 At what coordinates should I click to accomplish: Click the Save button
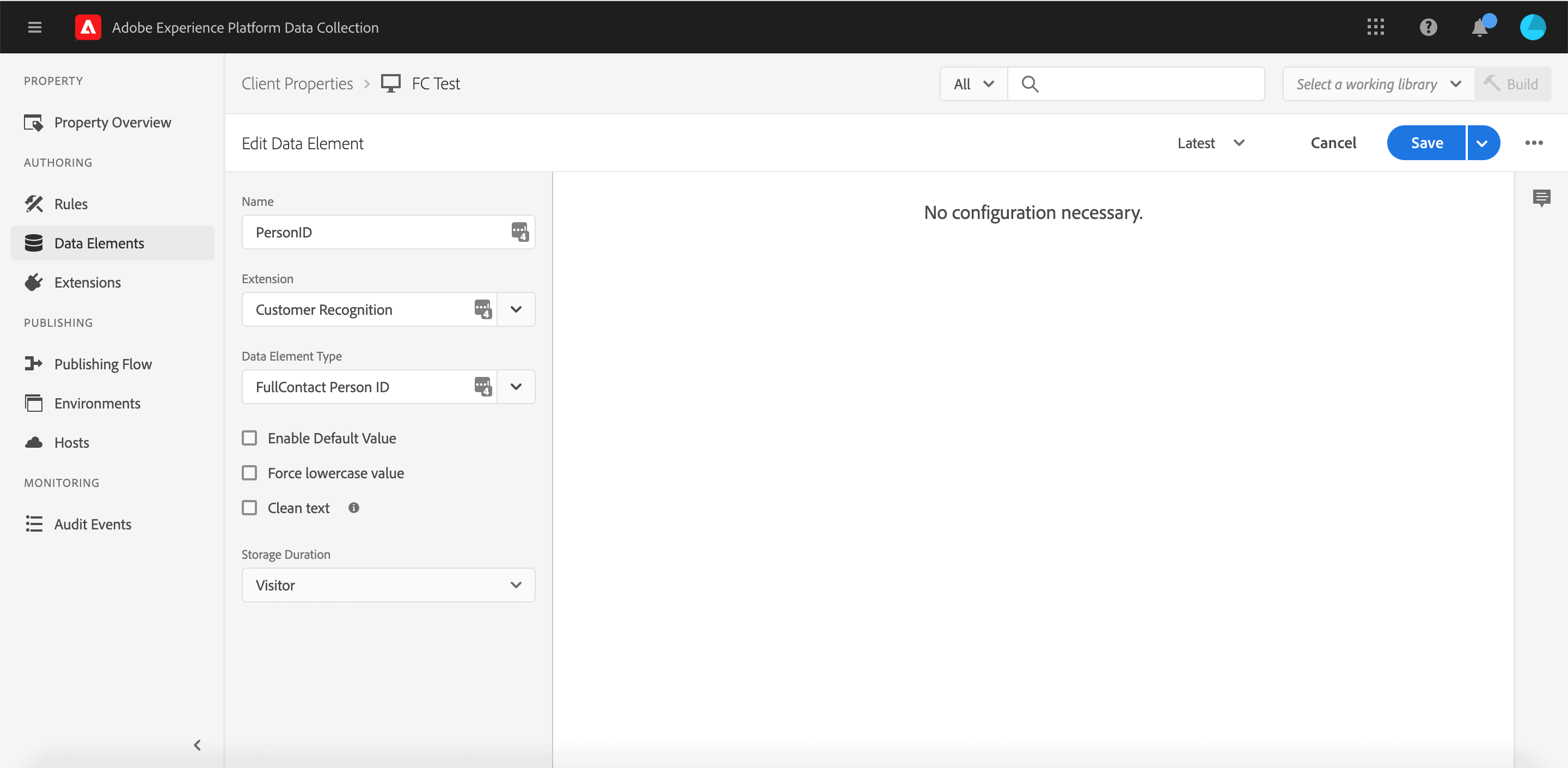coord(1426,143)
